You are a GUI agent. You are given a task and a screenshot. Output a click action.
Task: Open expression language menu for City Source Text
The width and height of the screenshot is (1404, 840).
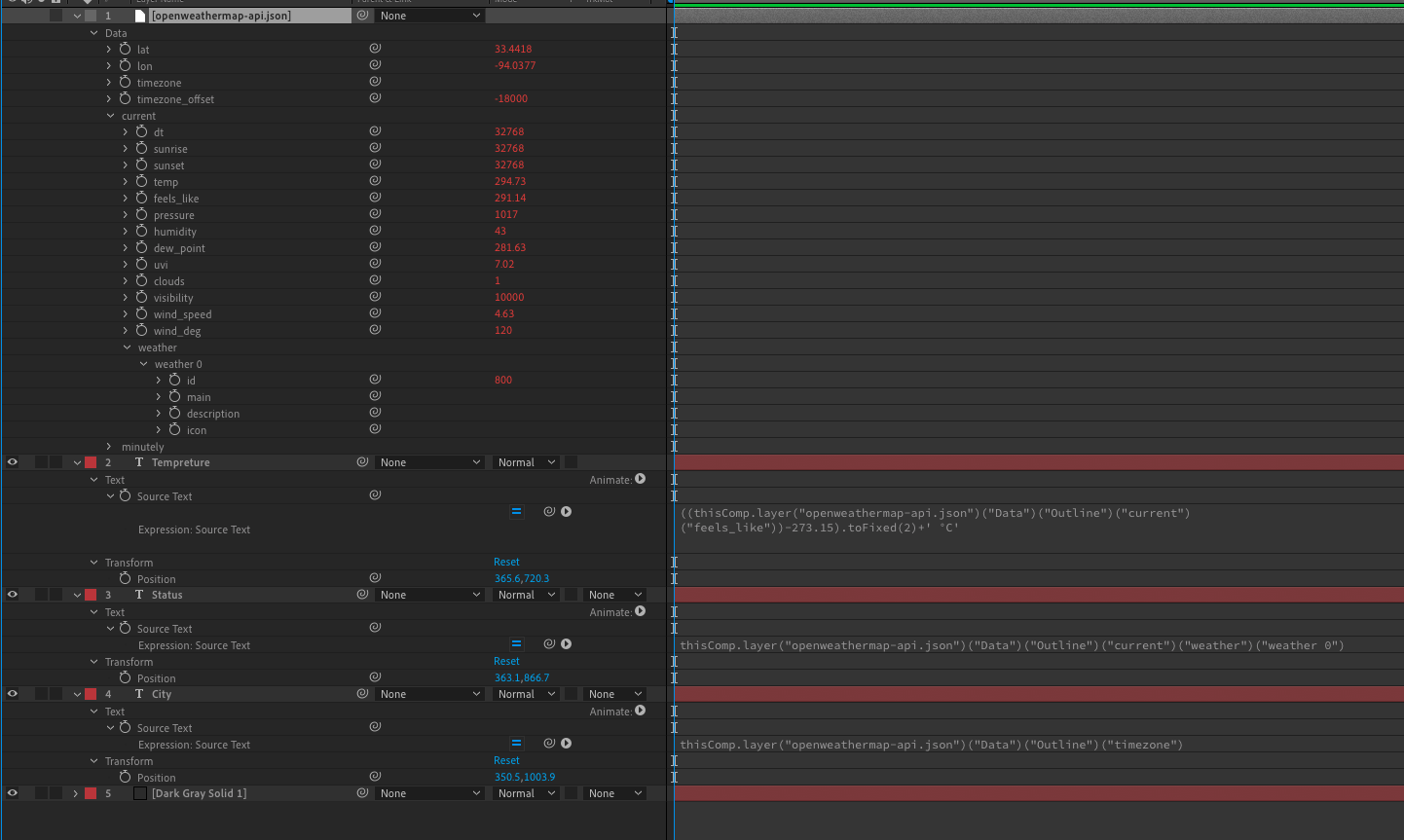(565, 743)
